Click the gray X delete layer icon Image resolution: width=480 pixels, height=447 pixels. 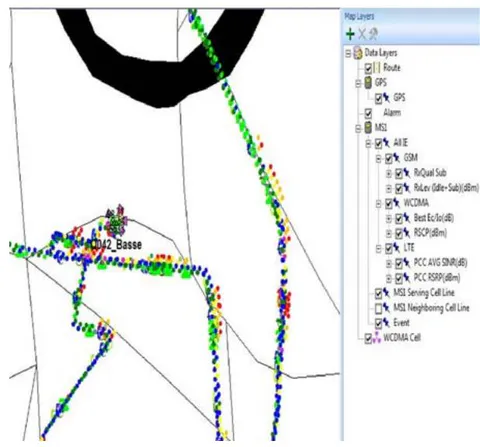pos(362,34)
